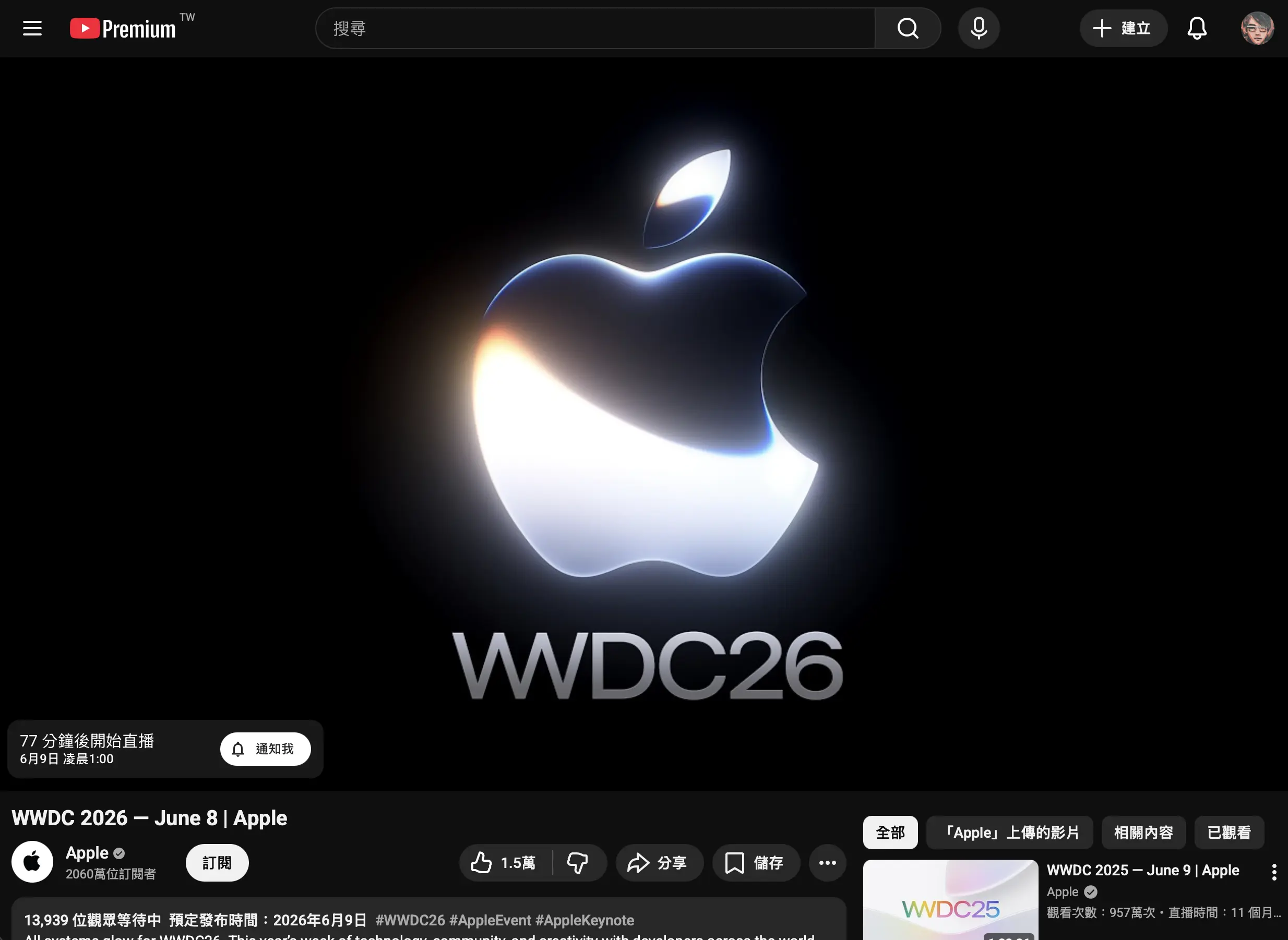Open the Apple channel name link
The height and width of the screenshot is (940, 1288).
pyautogui.click(x=87, y=852)
